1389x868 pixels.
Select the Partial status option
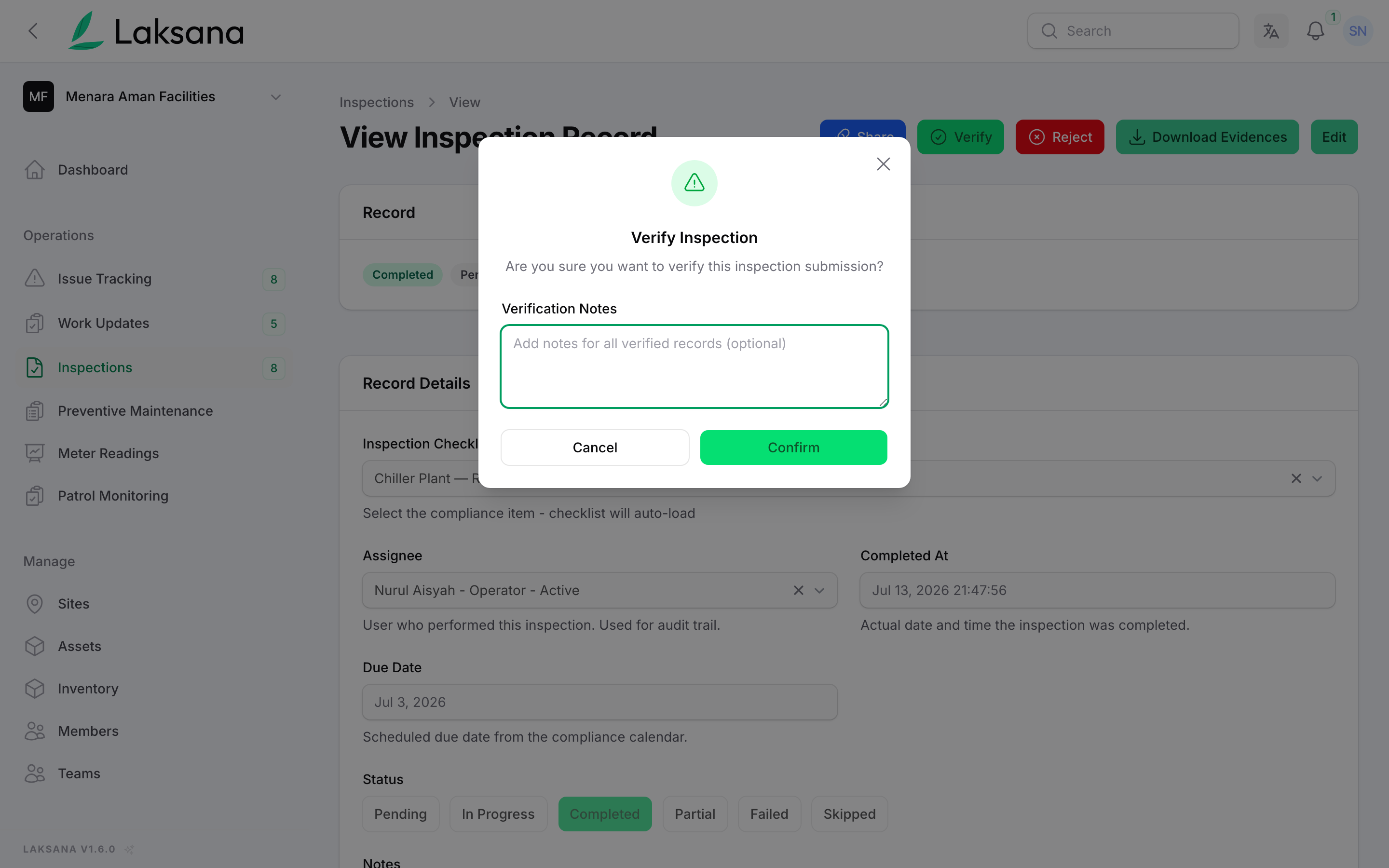coord(695,814)
